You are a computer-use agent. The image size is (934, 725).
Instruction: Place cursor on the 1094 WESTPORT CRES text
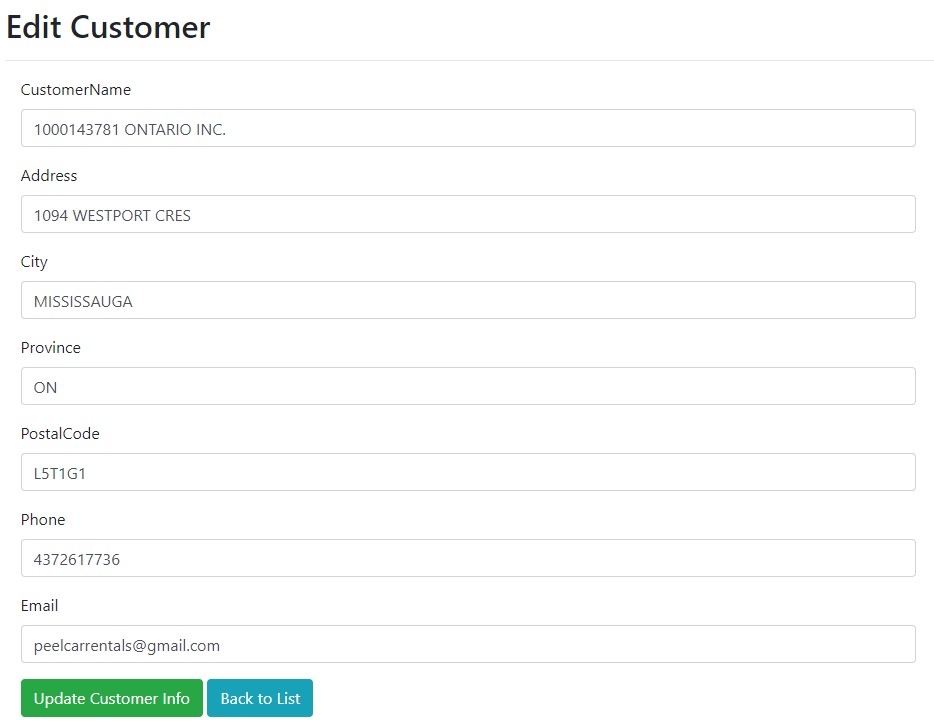(112, 216)
